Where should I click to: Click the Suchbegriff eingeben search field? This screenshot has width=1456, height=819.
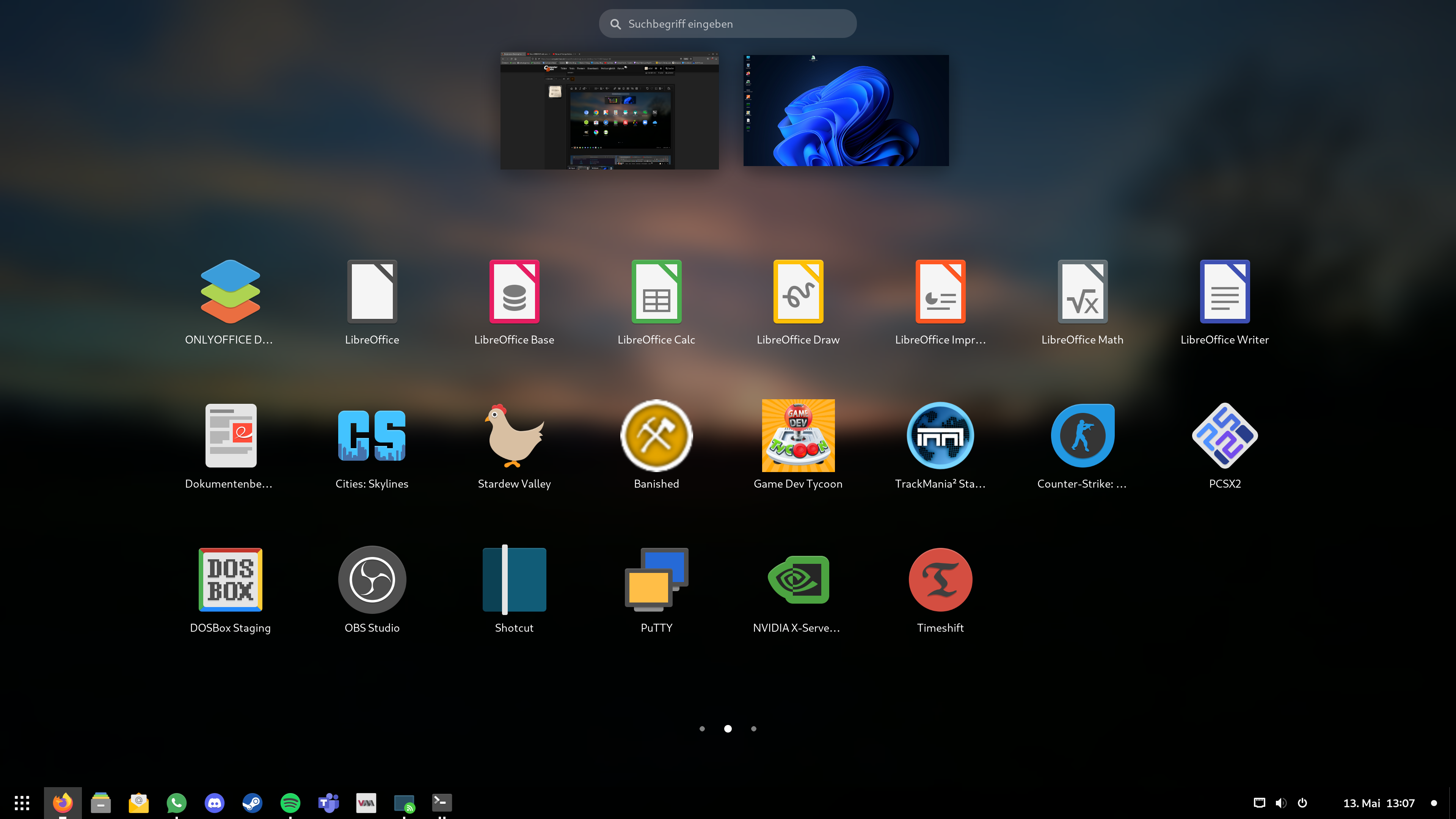728,24
